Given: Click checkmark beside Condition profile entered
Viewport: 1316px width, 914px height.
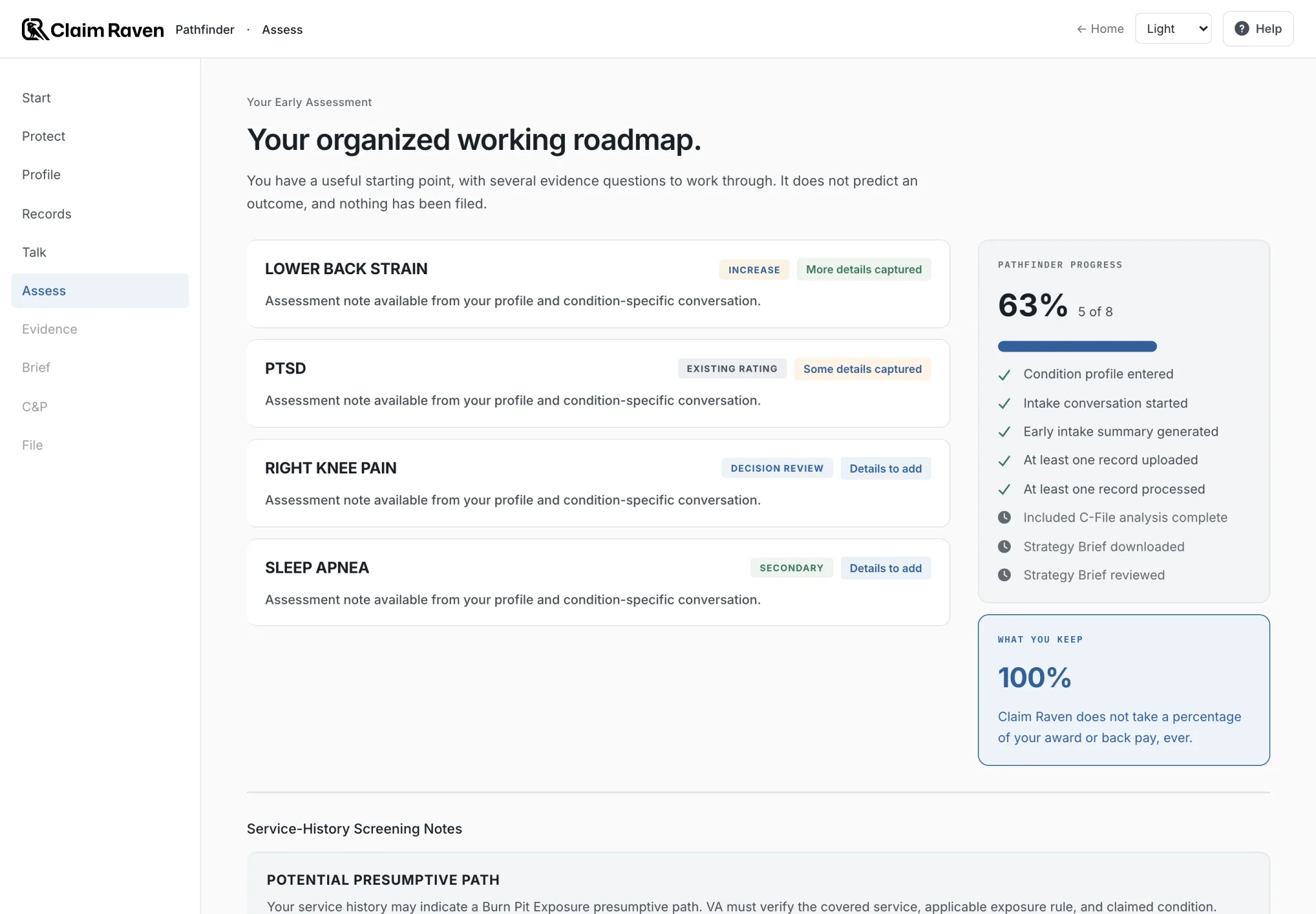Looking at the screenshot, I should pos(1005,375).
